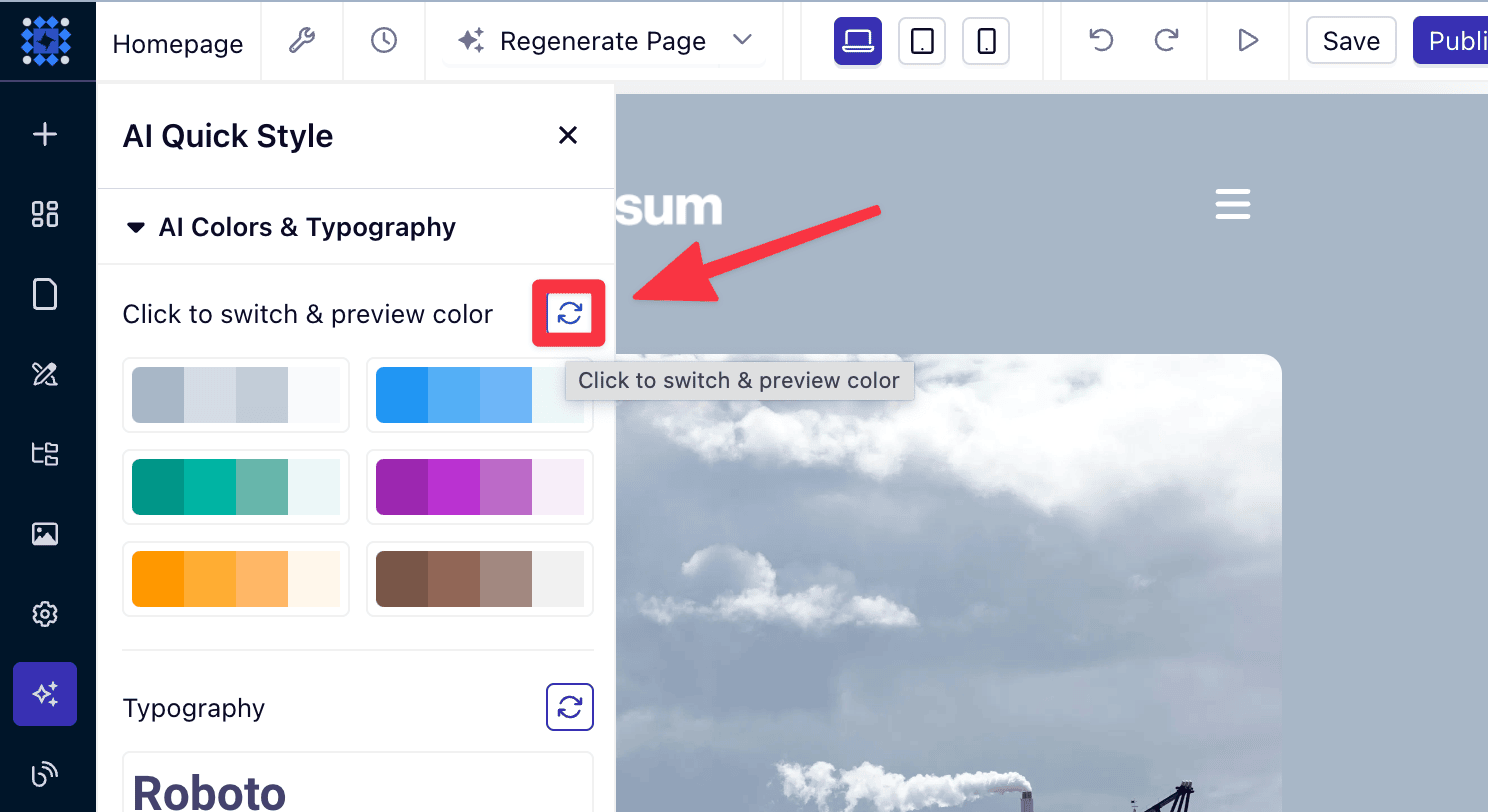
Task: Open the media image icon in sidebar
Action: pyautogui.click(x=45, y=534)
